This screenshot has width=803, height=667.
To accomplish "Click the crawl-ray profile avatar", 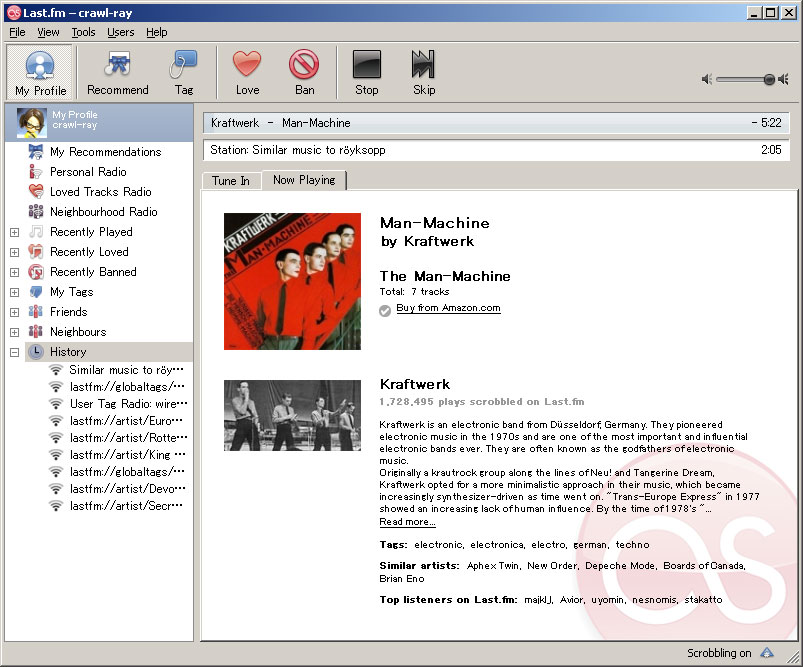I will coord(32,123).
